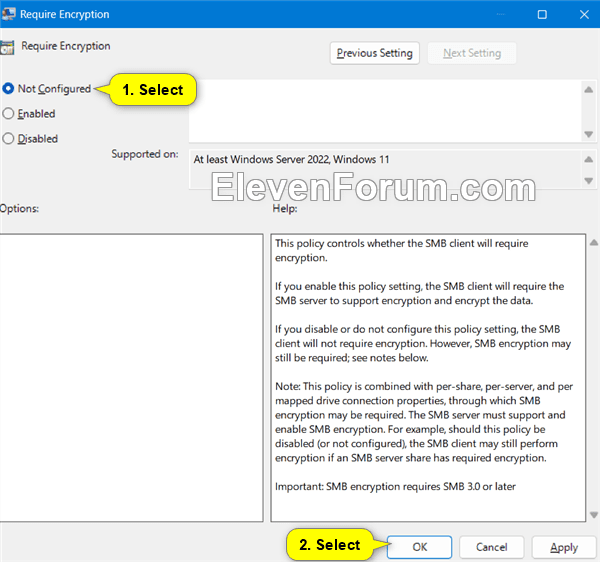The width and height of the screenshot is (600, 562).
Task: Click the Require Encryption policy icon
Action: click(7, 47)
